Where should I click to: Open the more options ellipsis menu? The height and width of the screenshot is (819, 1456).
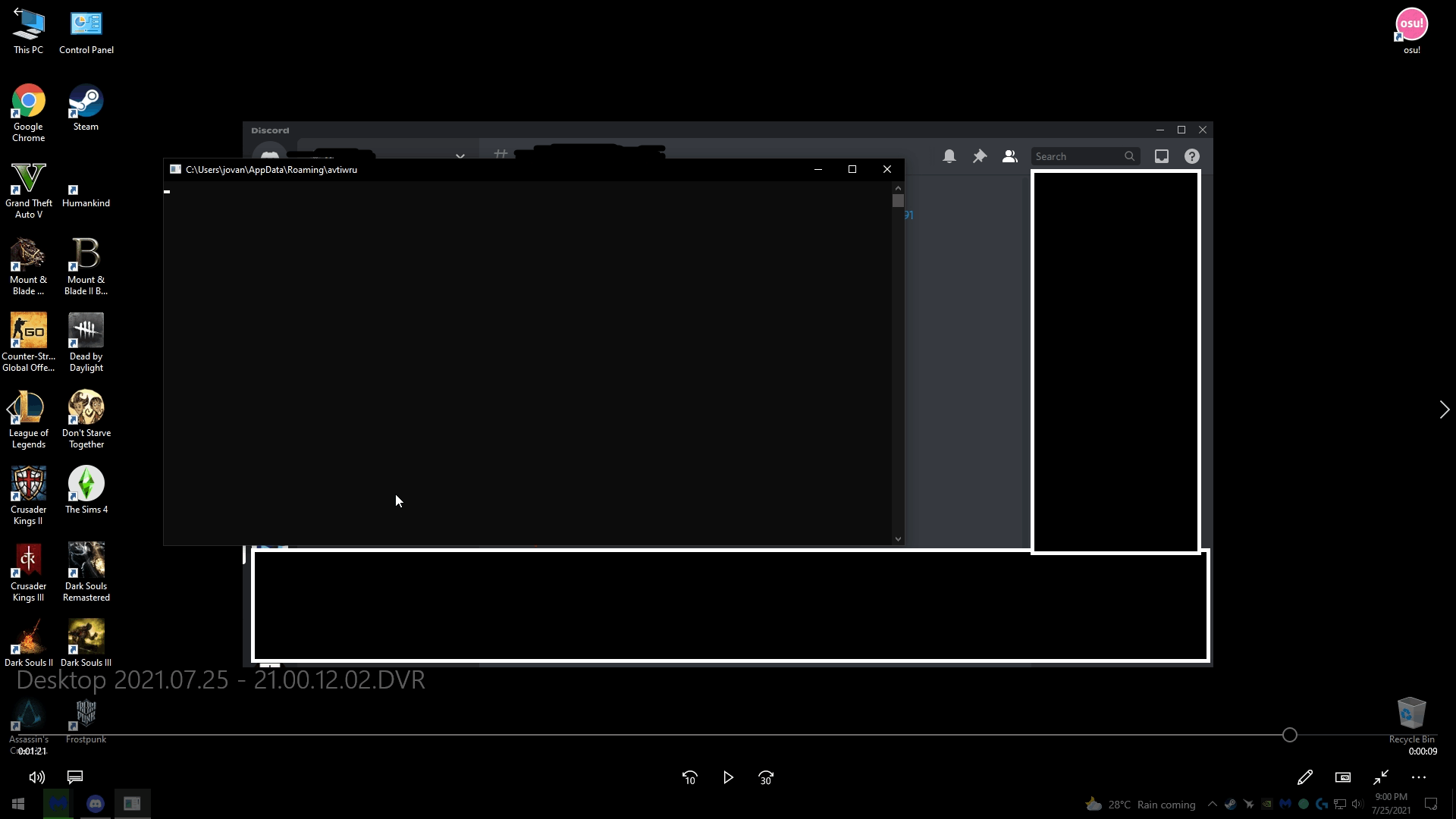coord(1419,777)
